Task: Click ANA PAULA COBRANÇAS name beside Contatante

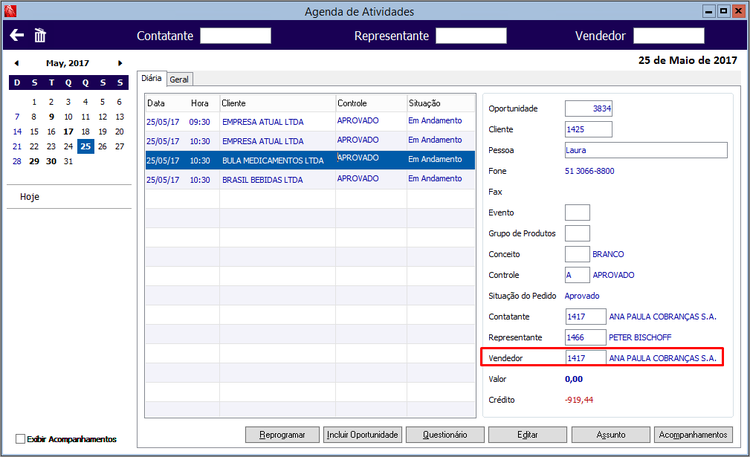Action: (662, 317)
